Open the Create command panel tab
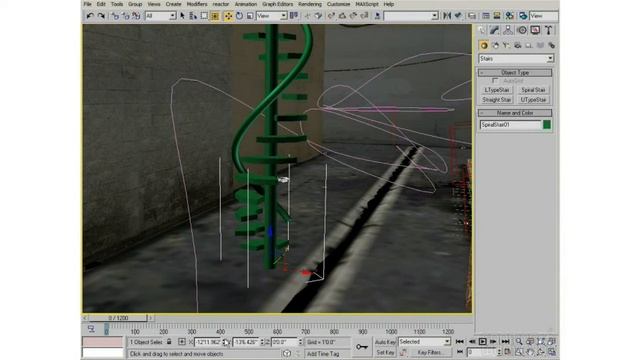Viewport: 640px width, 360px height. (x=482, y=30)
